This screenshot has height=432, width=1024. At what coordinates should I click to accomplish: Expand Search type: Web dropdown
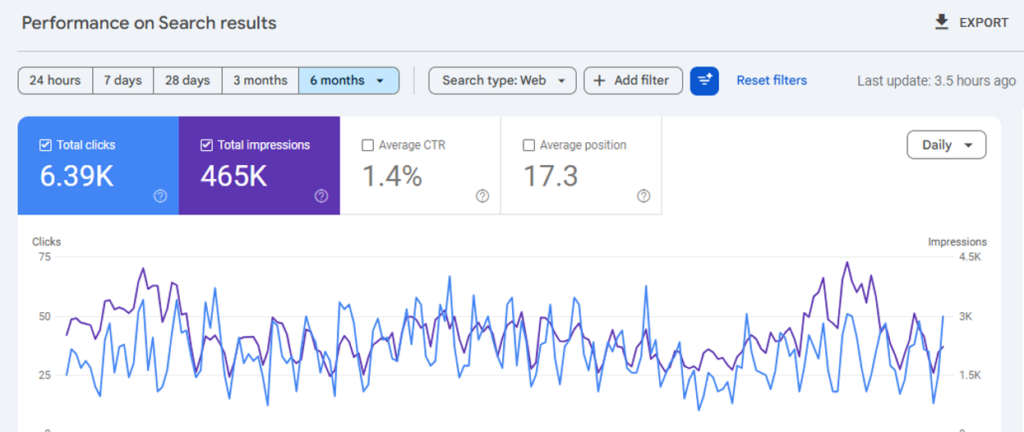502,81
